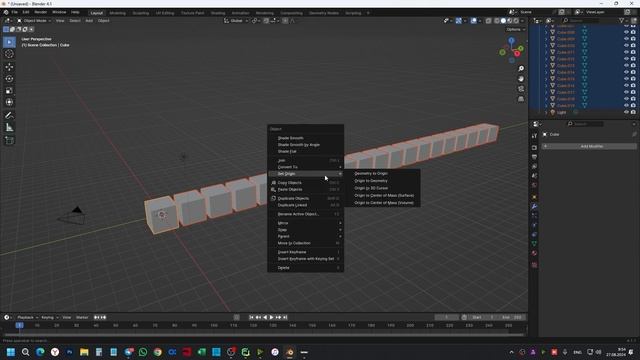
Task: Toggle viewport X-ray mode
Action: tap(488, 20)
